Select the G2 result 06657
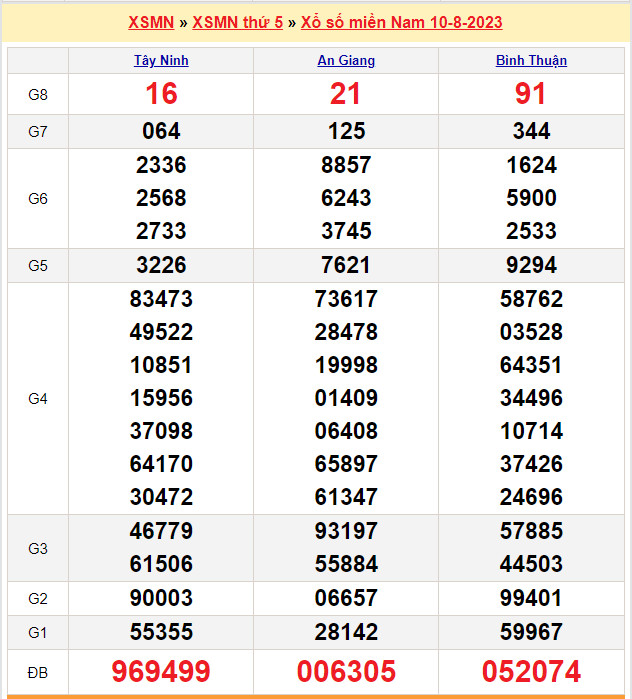This screenshot has width=632, height=699. [x=346, y=598]
